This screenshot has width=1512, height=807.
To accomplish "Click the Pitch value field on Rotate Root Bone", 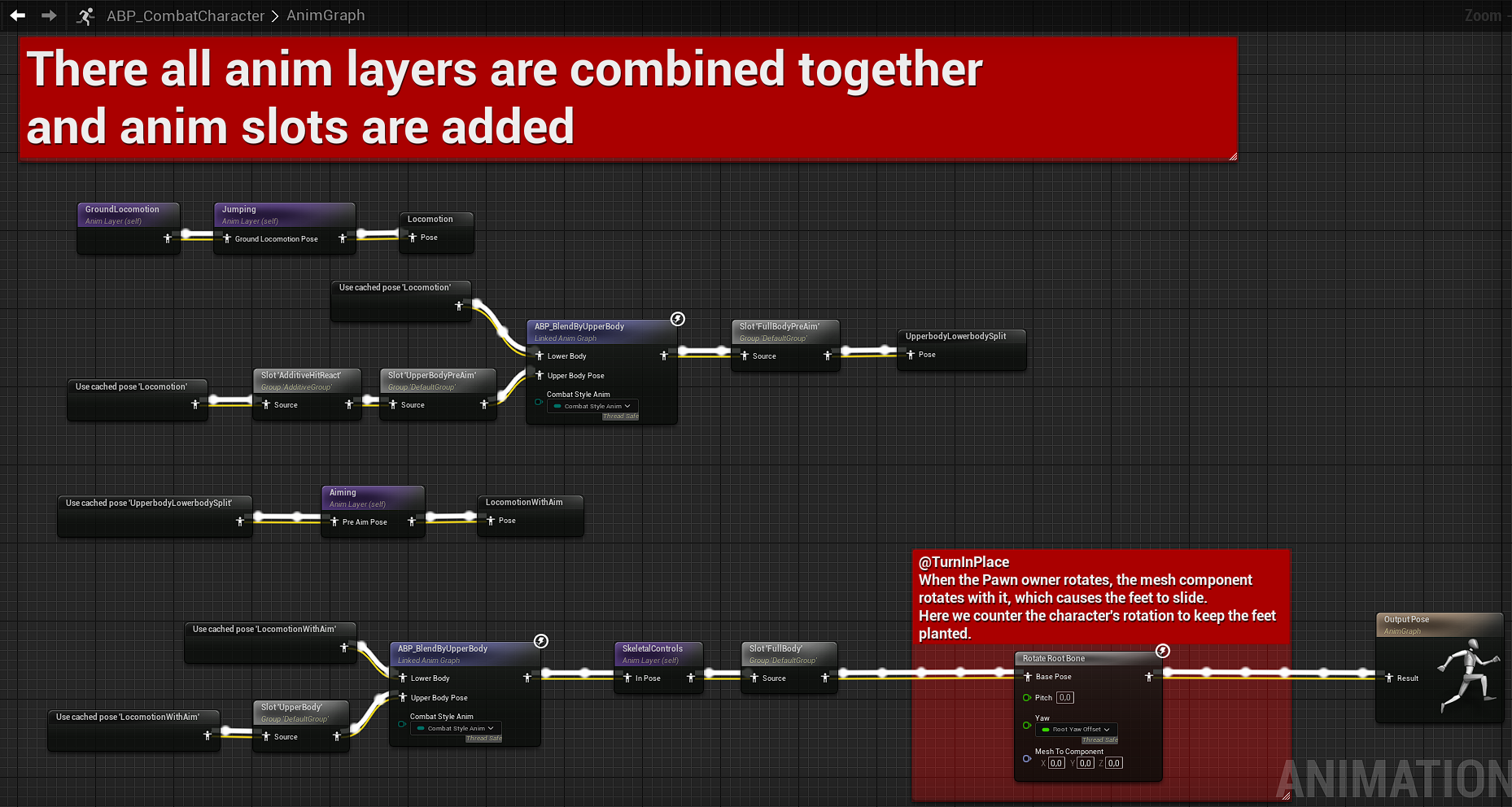I will point(1064,698).
